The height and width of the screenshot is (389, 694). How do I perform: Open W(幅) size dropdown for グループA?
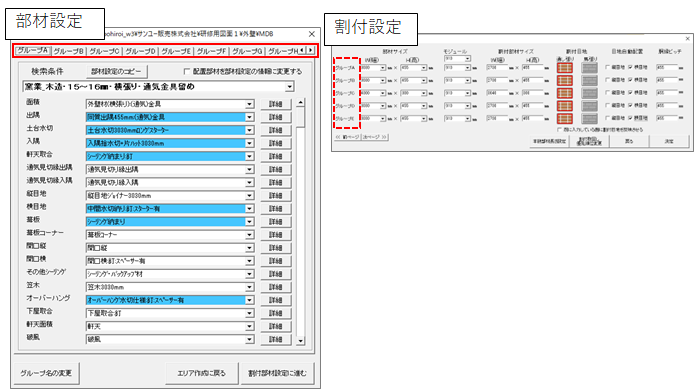pyautogui.click(x=383, y=68)
